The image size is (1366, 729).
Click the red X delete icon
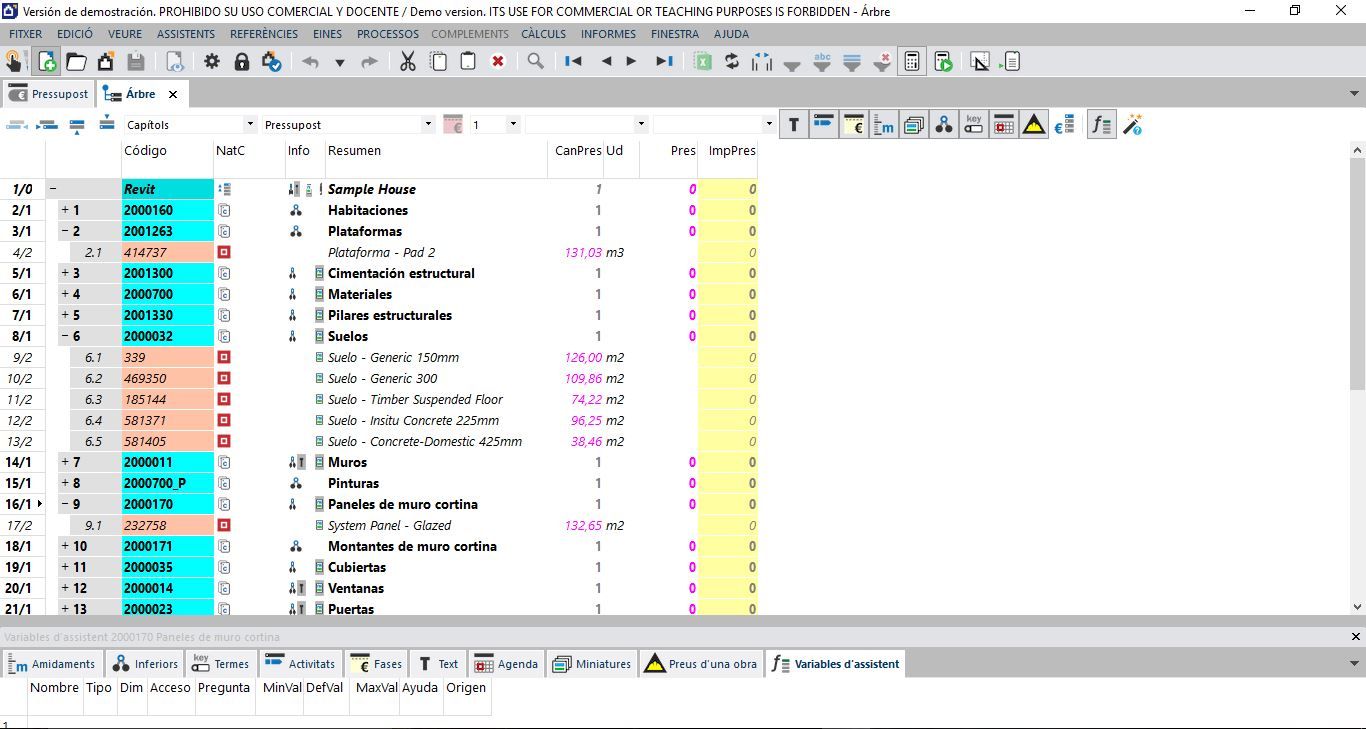[x=498, y=62]
